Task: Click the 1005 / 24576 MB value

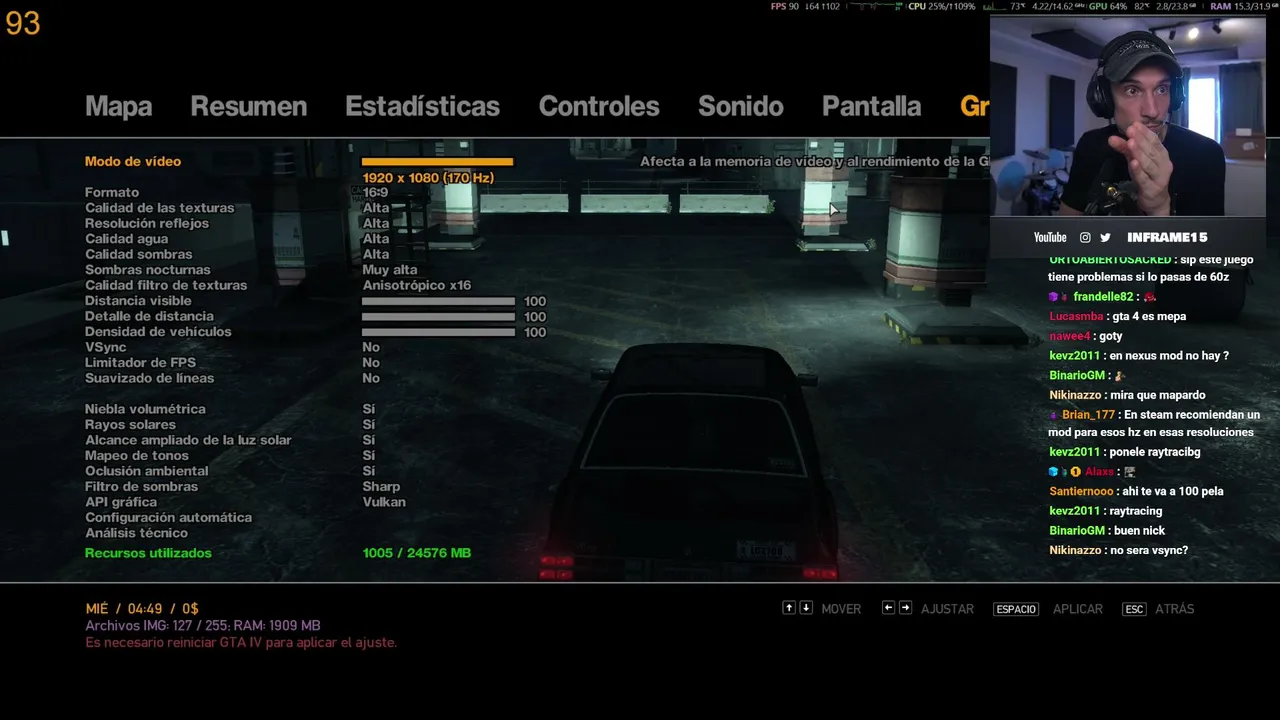Action: click(417, 553)
